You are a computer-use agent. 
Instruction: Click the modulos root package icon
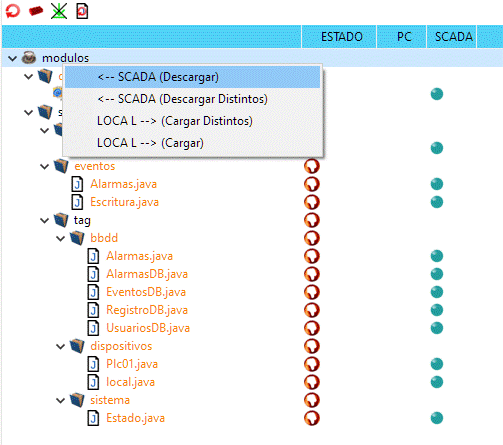pos(29,58)
